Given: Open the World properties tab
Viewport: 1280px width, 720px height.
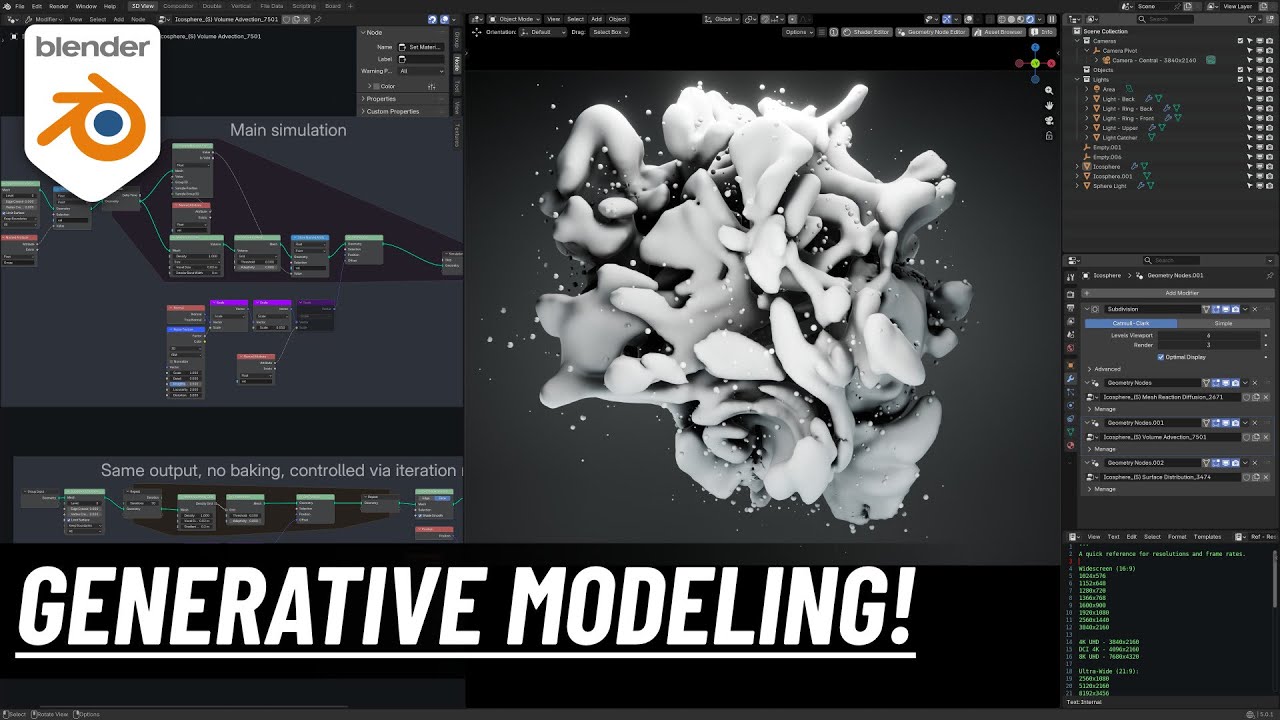Looking at the screenshot, I should point(1070,348).
